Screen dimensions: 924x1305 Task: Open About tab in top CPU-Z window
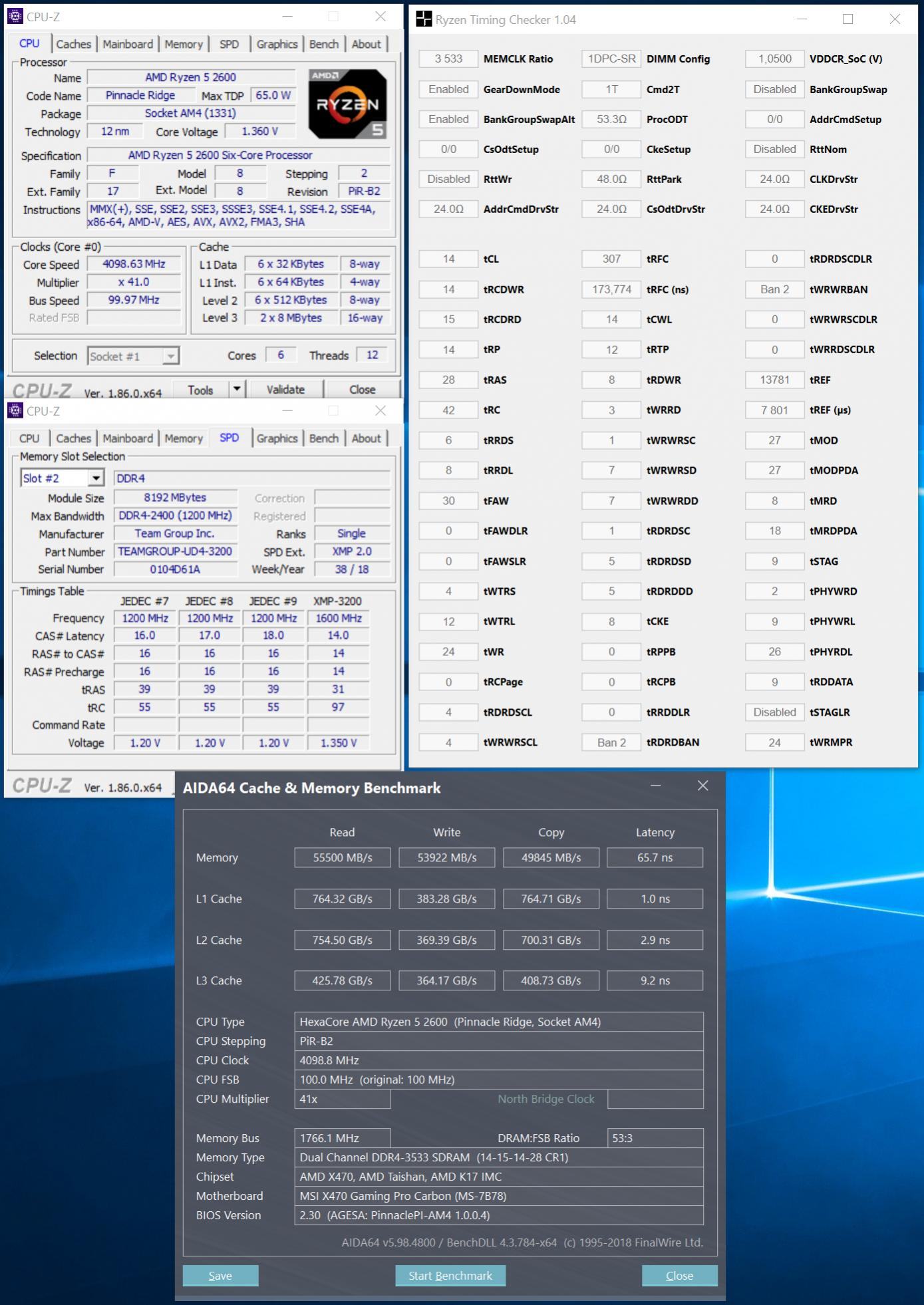(x=367, y=45)
